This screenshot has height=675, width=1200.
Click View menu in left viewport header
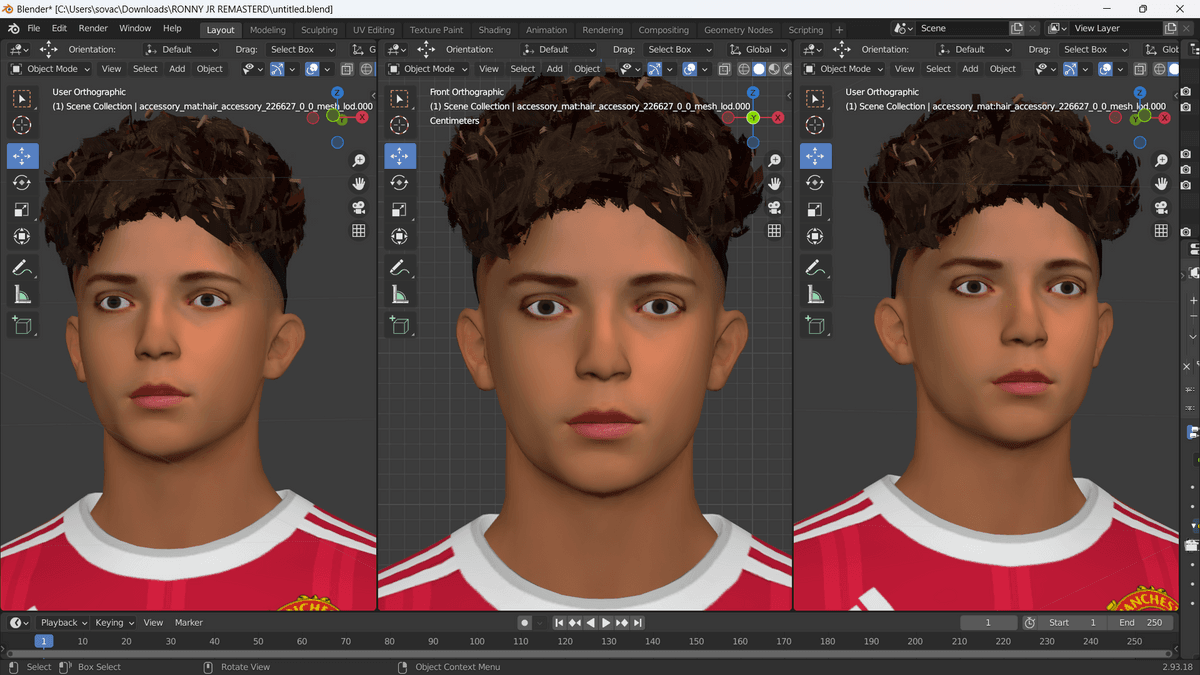[111, 69]
